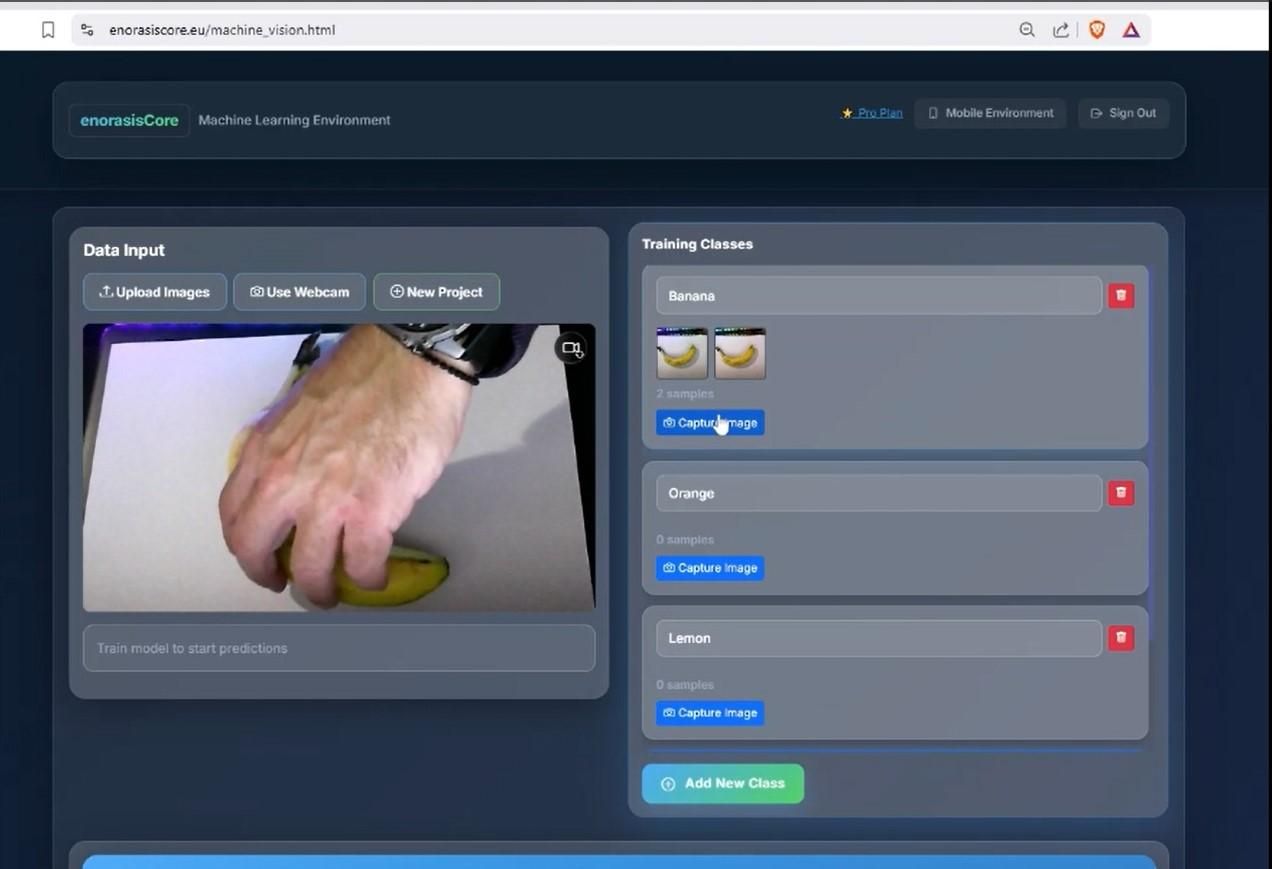1272x869 pixels.
Task: Delete the Orange class with trash icon
Action: 1121,493
